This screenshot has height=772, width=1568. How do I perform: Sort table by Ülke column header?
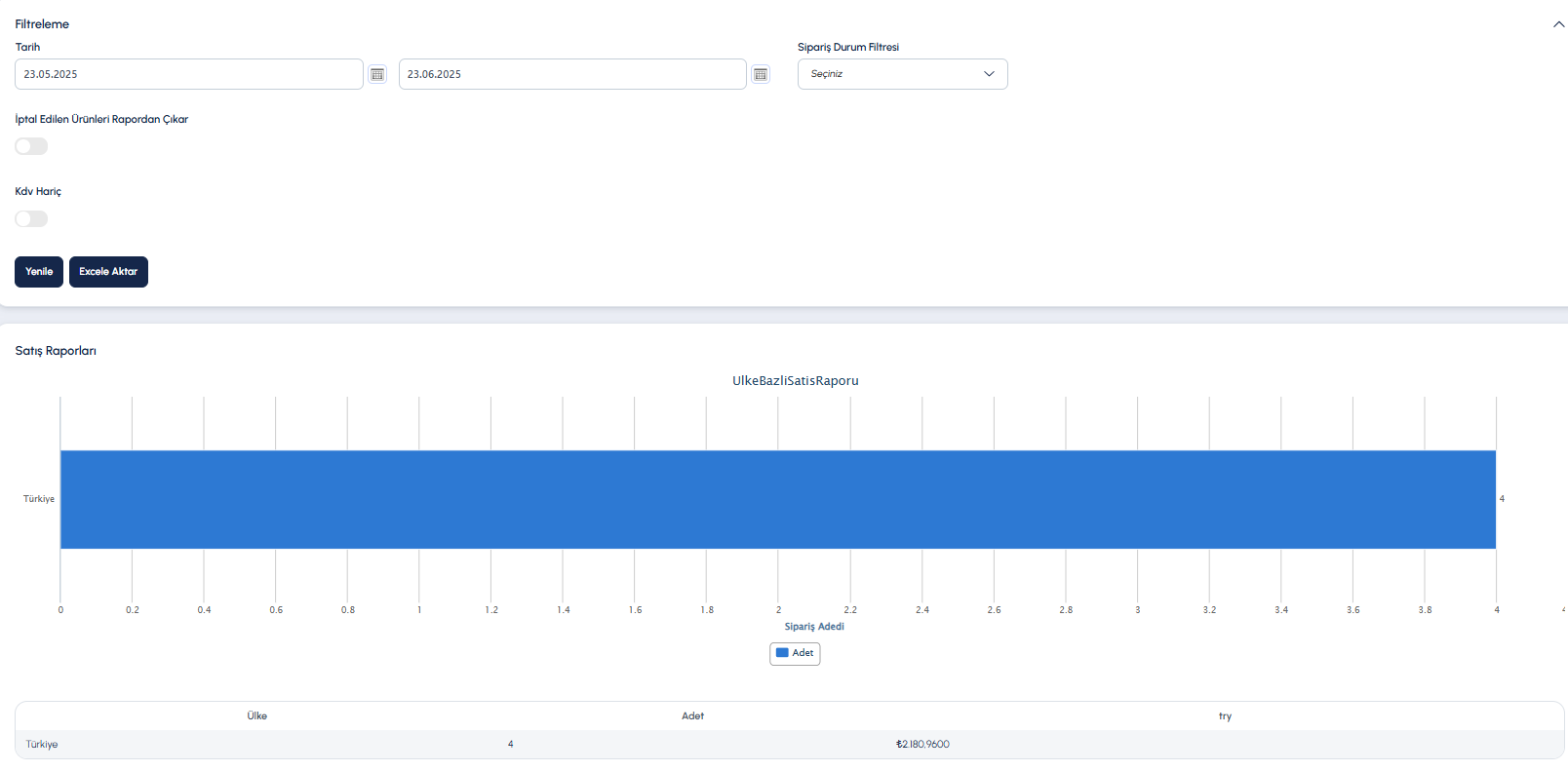257,715
